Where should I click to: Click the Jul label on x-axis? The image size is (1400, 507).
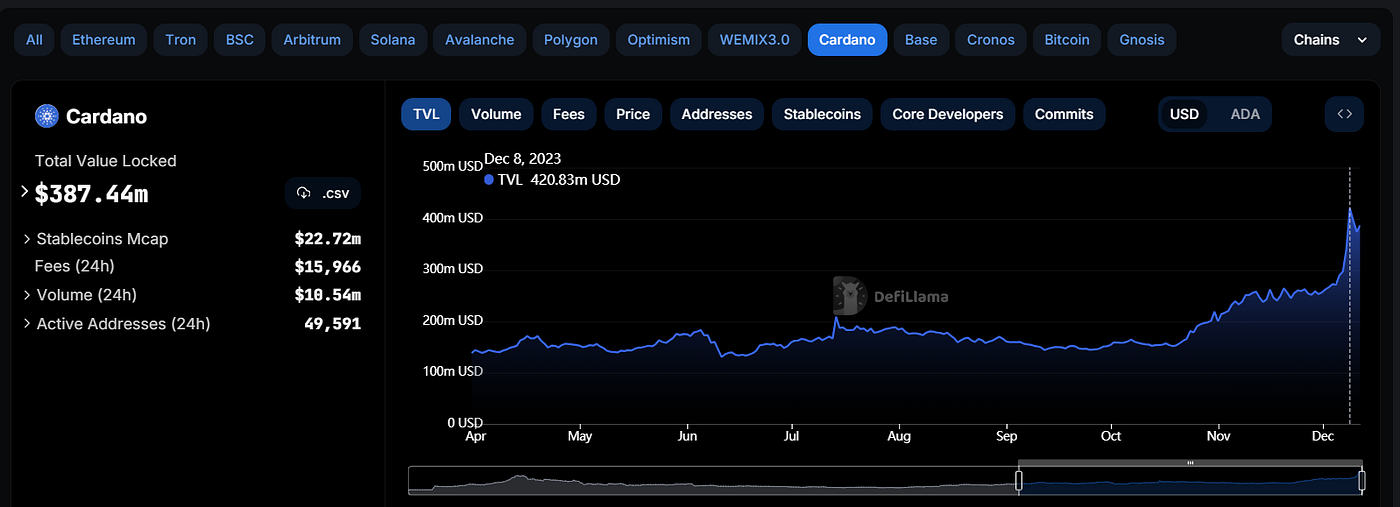[792, 436]
